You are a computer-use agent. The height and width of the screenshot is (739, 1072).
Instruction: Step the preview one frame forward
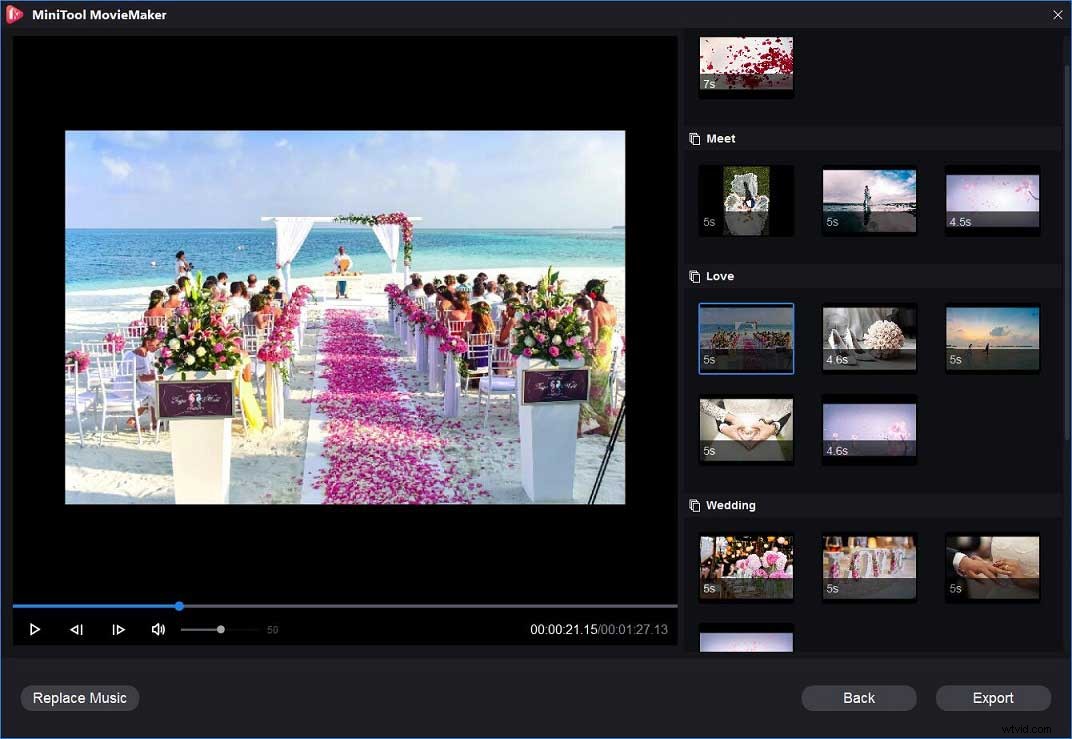point(119,629)
